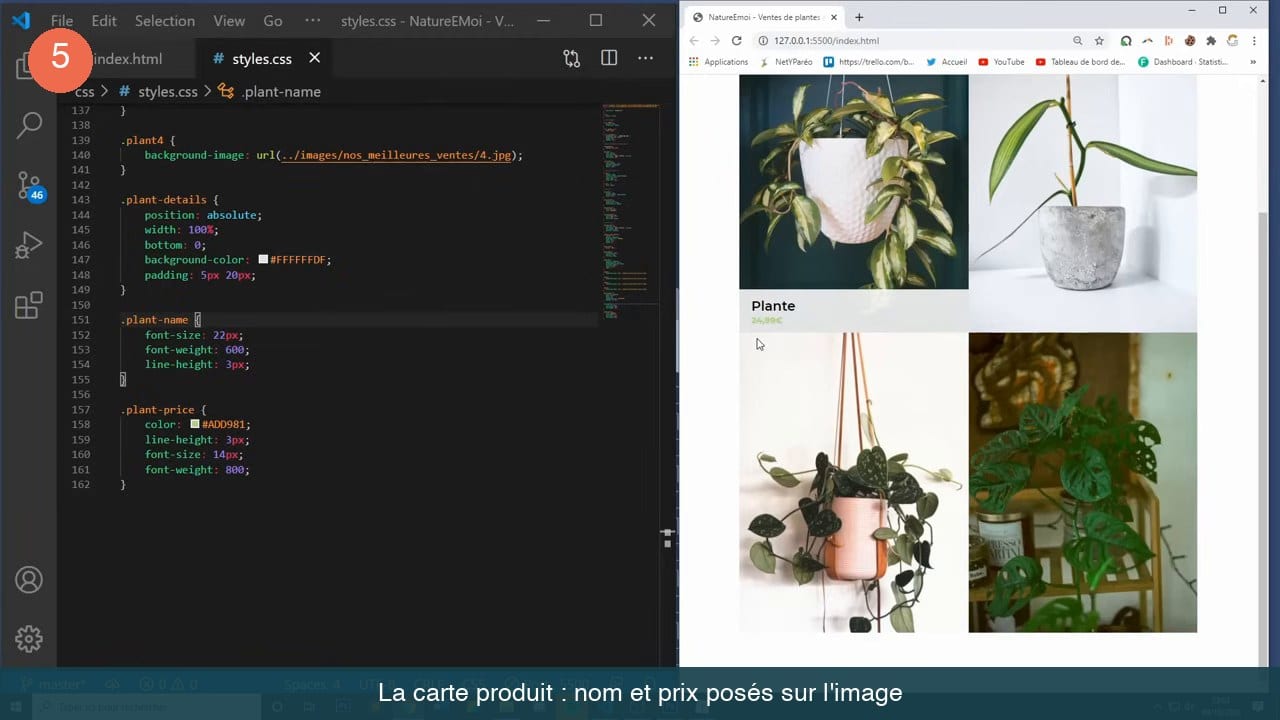Expand the collapsed menu bar ellipsis
The width and height of the screenshot is (1280, 720).
(312, 20)
